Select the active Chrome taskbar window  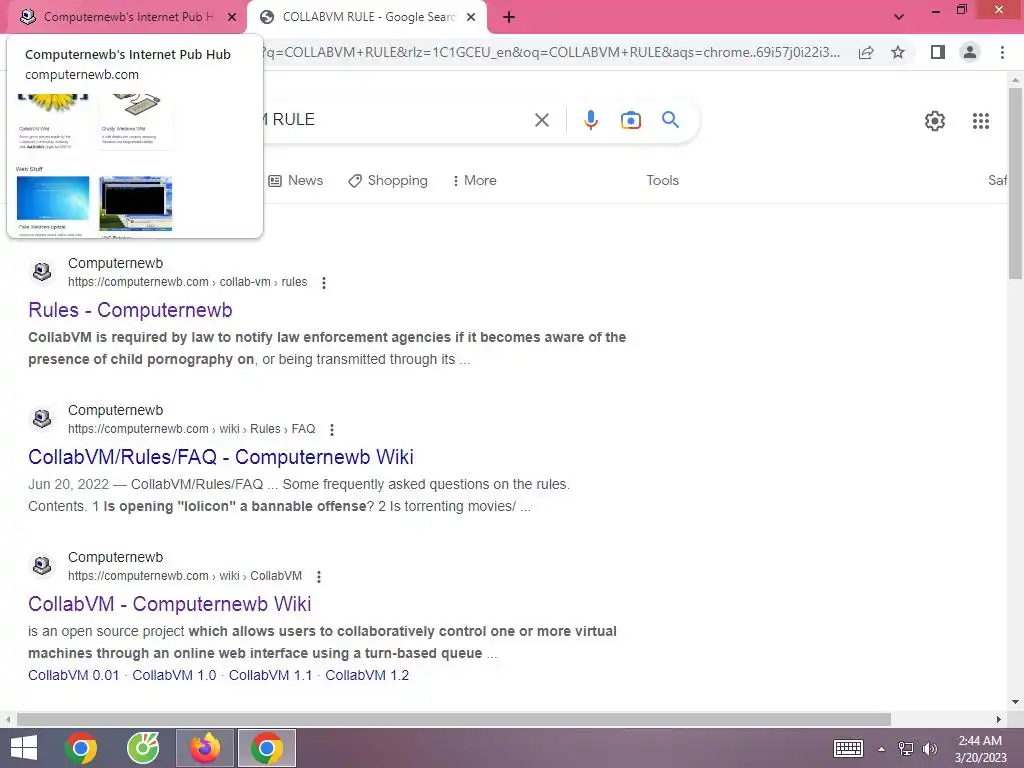pos(266,748)
